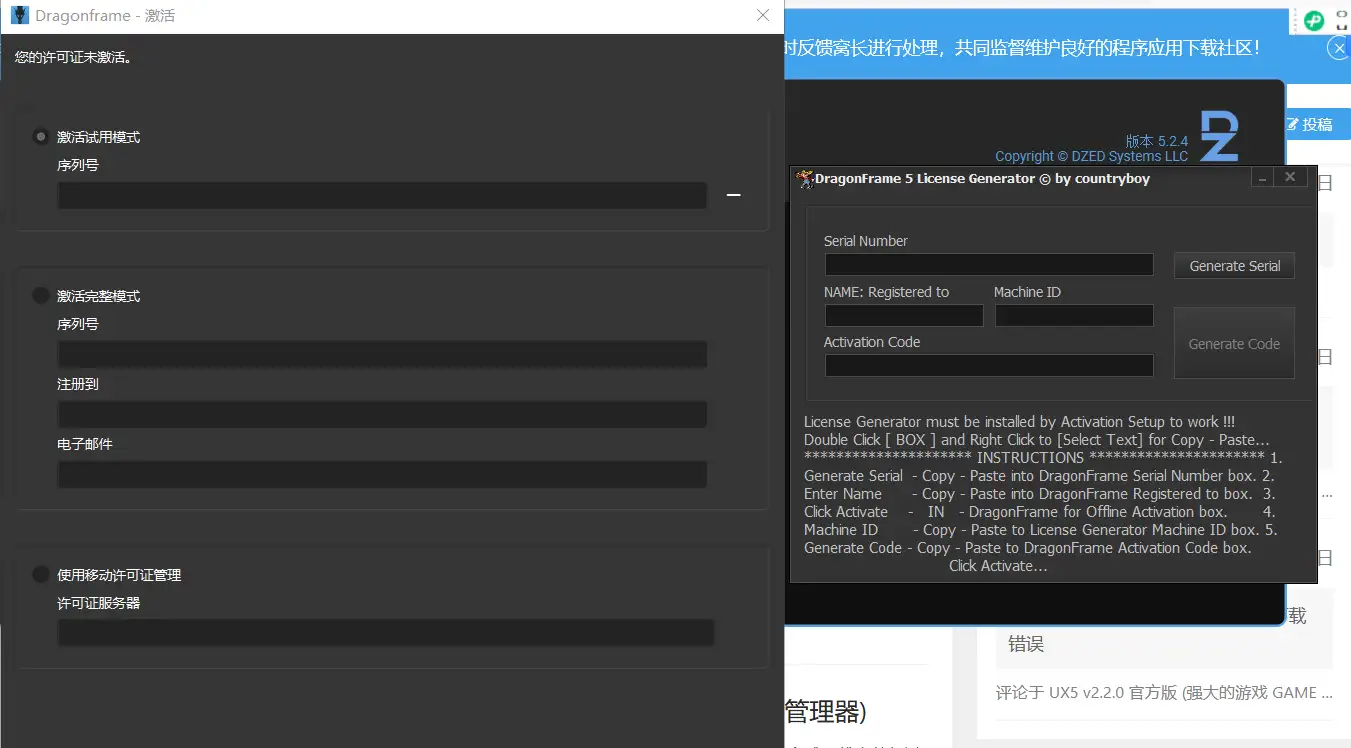Click the 许可证服务器 input field
The width and height of the screenshot is (1351, 748).
click(385, 633)
